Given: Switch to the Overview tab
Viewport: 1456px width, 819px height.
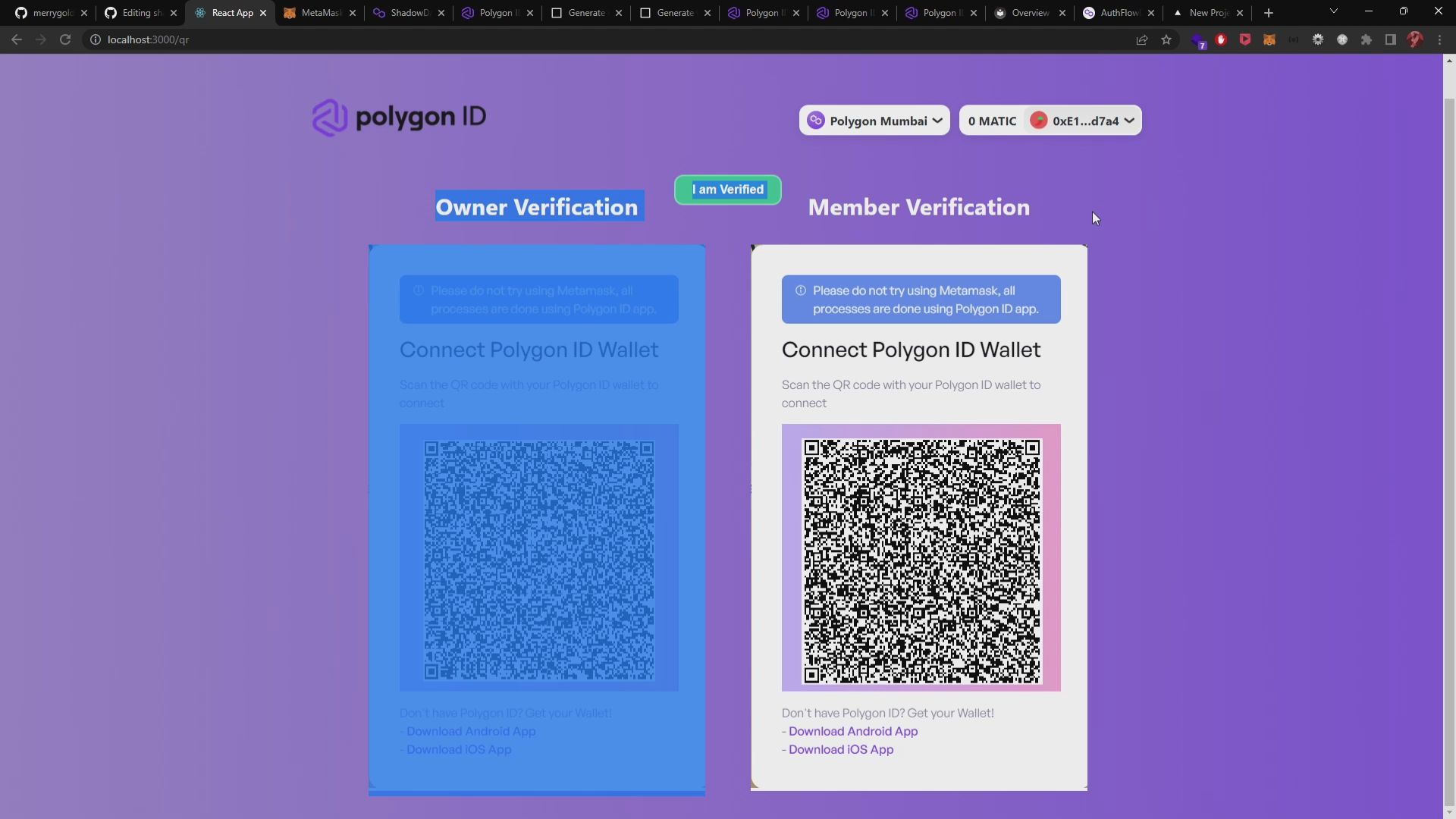Looking at the screenshot, I should coord(1030,13).
